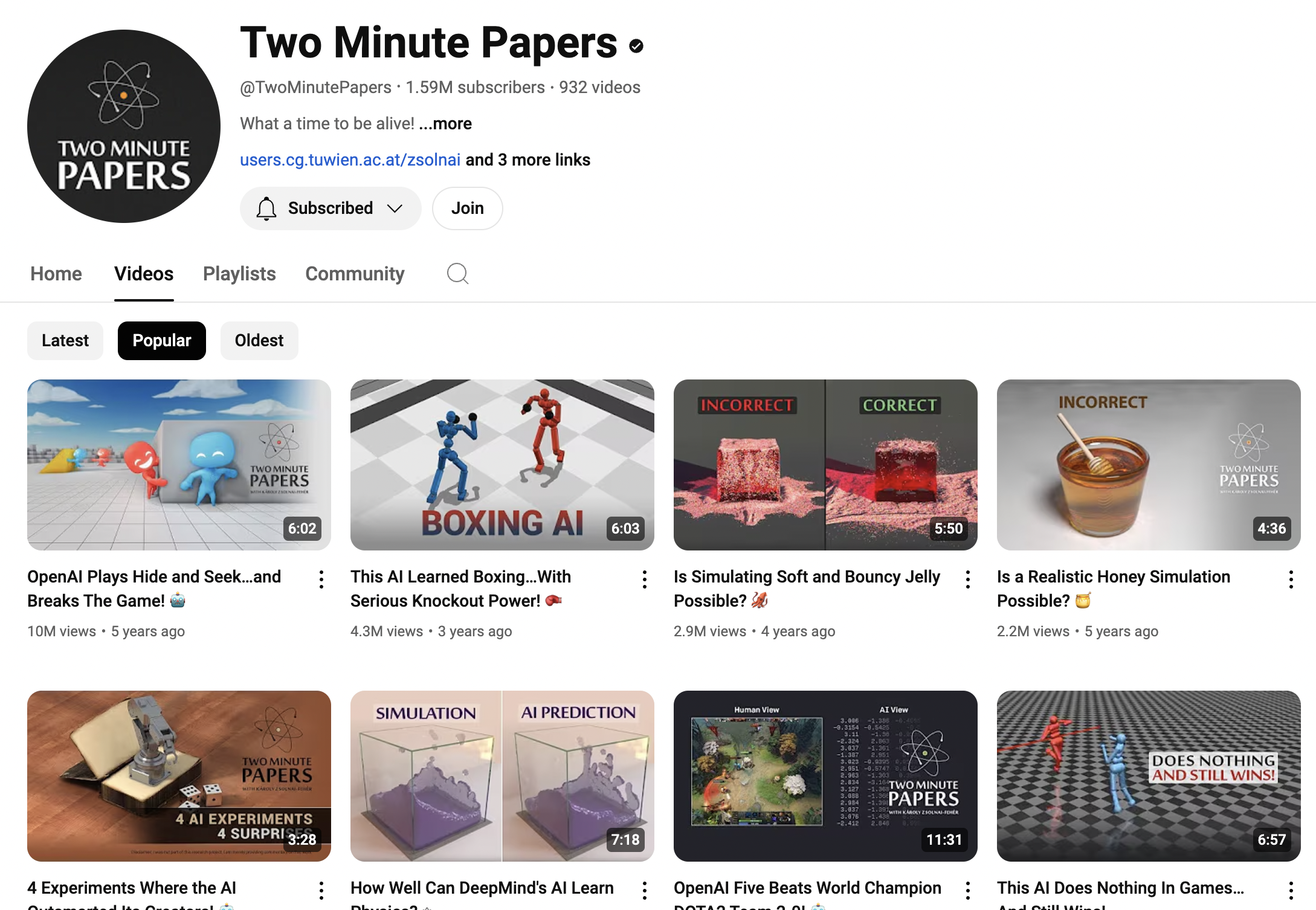The image size is (1316, 910).
Task: Open options menu for OpenAI Five Beats video
Action: tap(968, 891)
